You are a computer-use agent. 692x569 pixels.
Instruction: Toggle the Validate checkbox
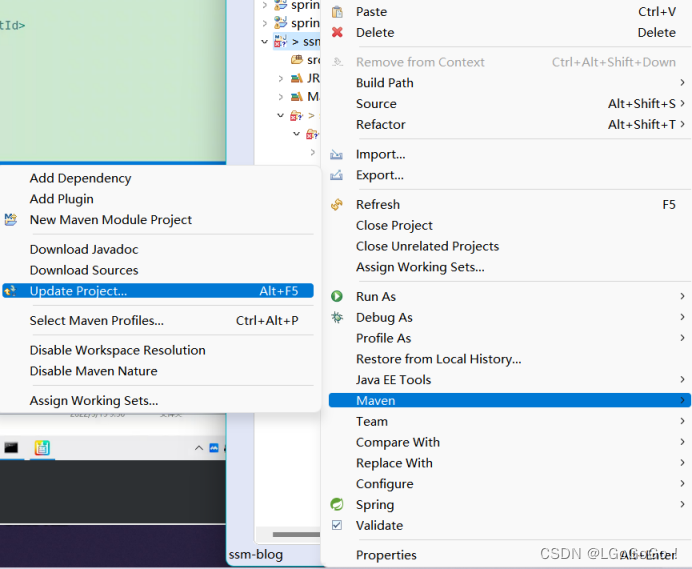[x=337, y=525]
